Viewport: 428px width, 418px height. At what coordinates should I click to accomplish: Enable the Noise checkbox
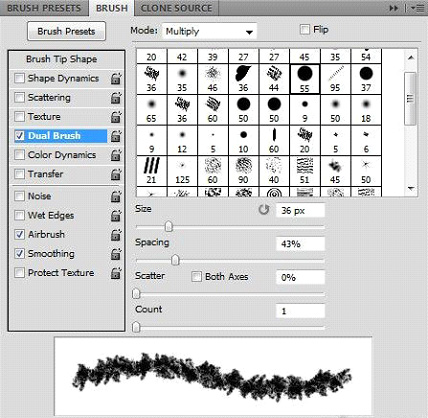(x=19, y=196)
